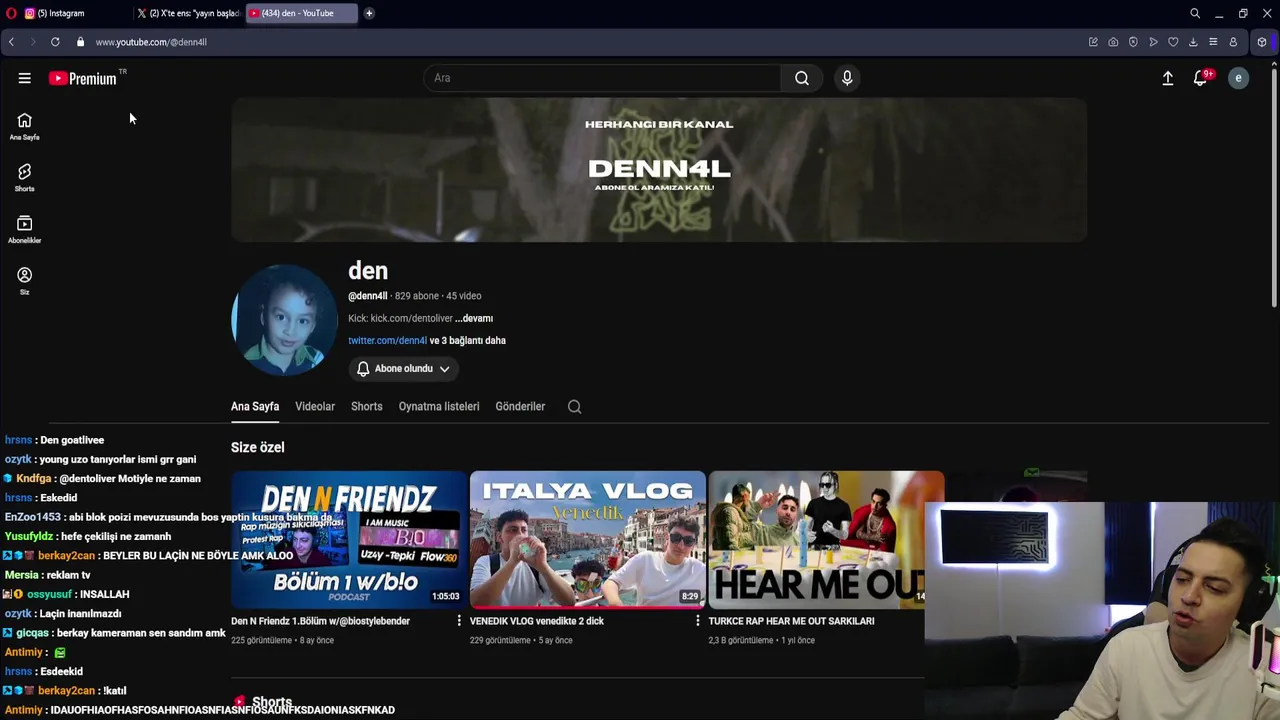Click the magnifier search button
1280x720 pixels.
tap(802, 78)
